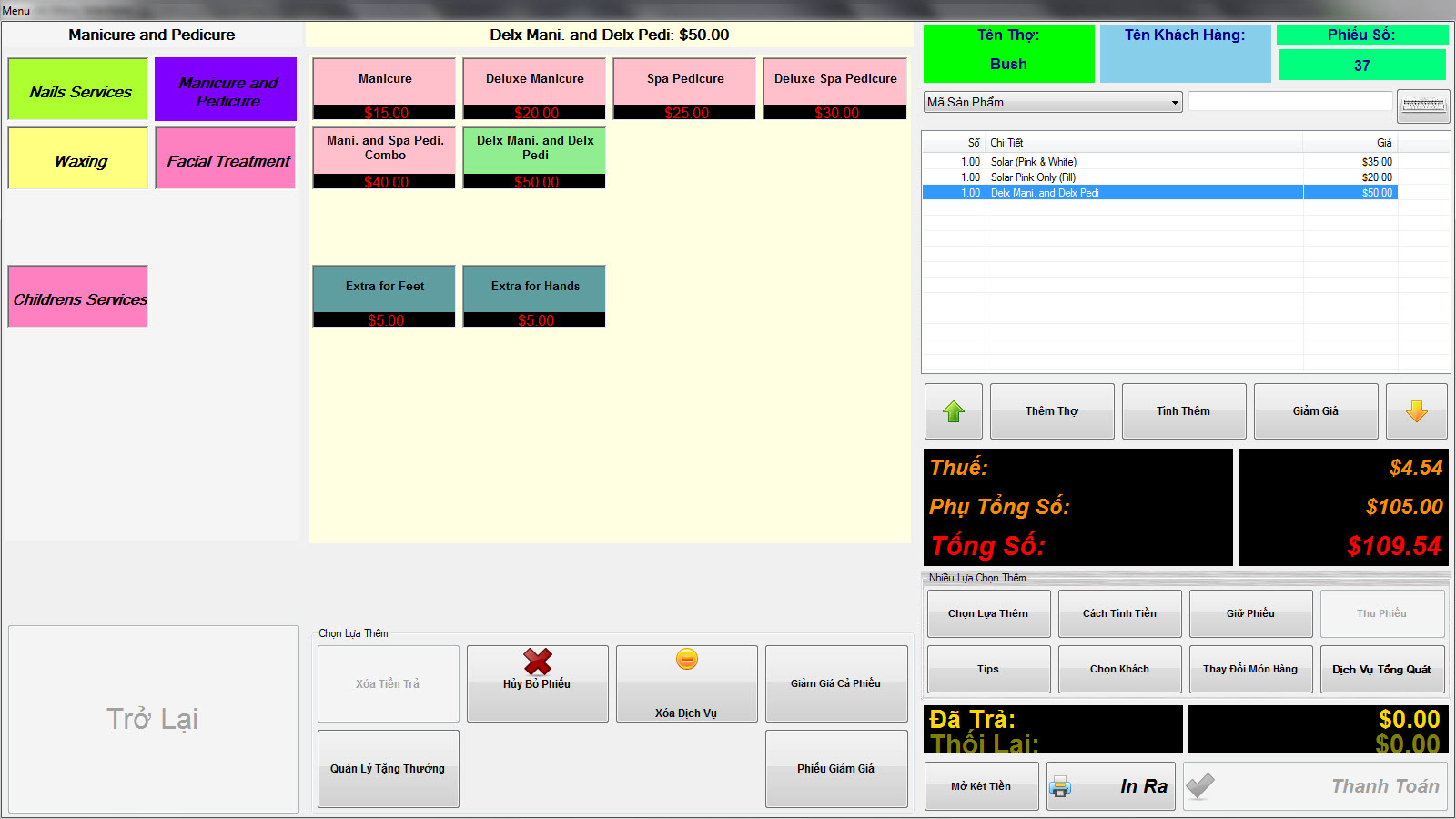Click the product code input field
The image size is (1456, 819).
point(1289,102)
